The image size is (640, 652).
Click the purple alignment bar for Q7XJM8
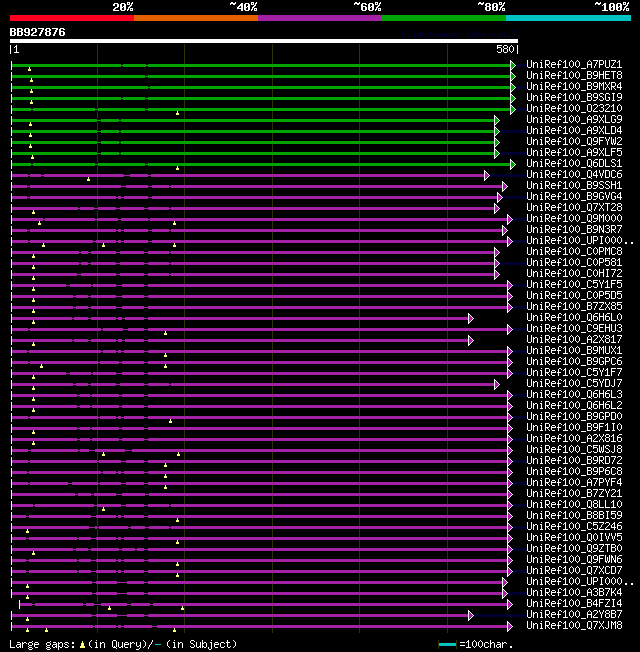(x=262, y=627)
